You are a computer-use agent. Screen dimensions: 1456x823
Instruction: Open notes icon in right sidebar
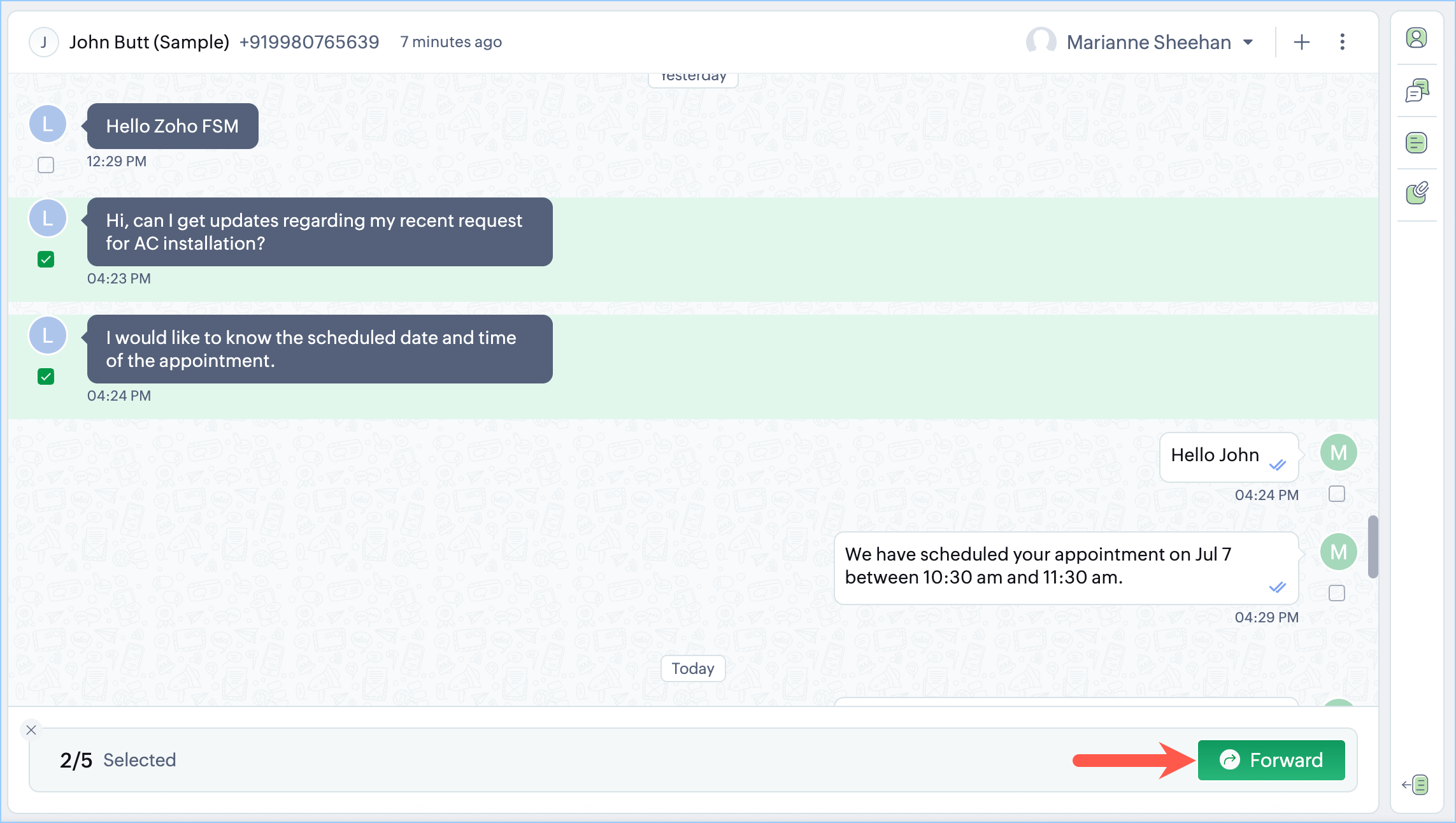point(1417,143)
